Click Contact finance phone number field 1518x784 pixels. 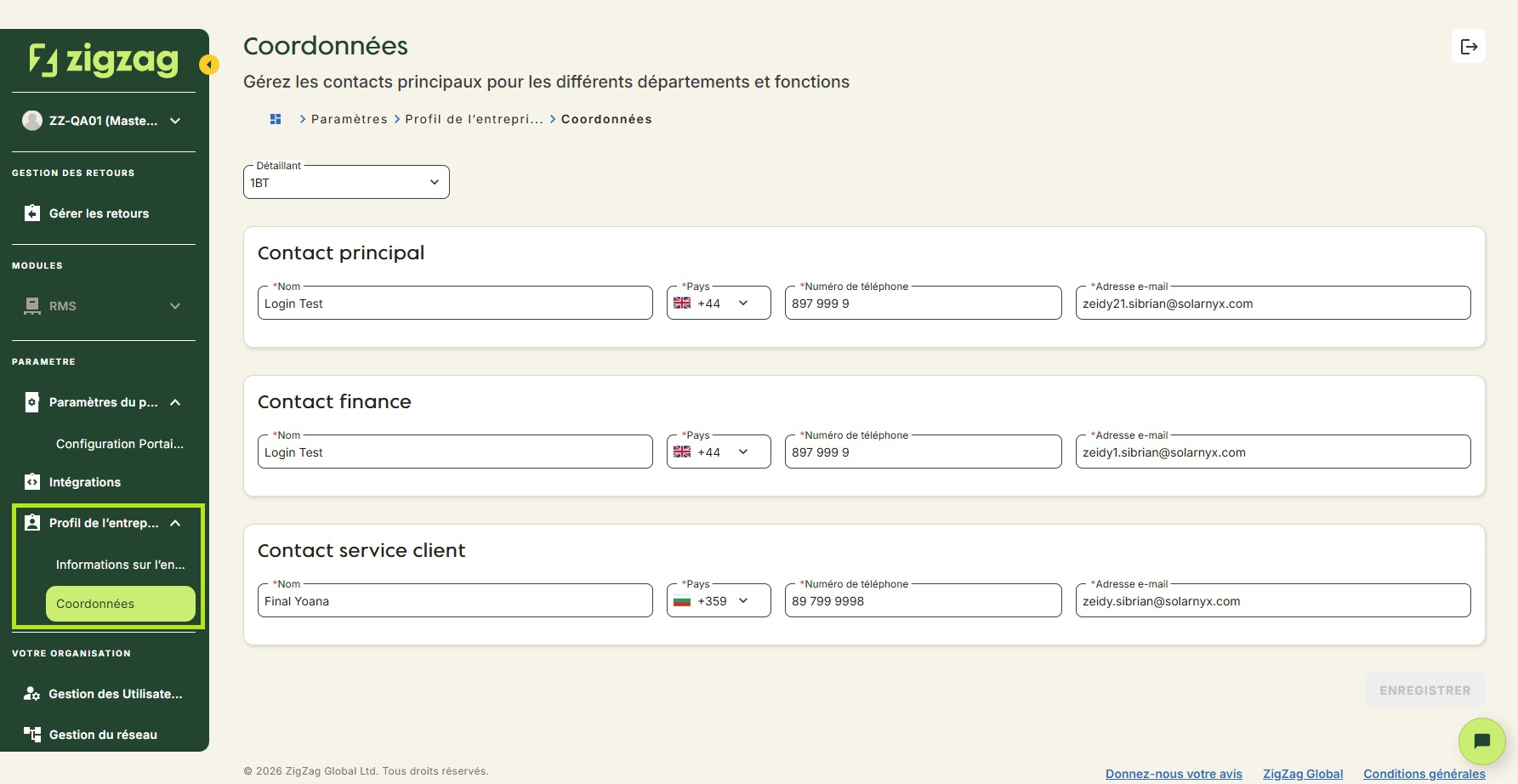point(923,452)
